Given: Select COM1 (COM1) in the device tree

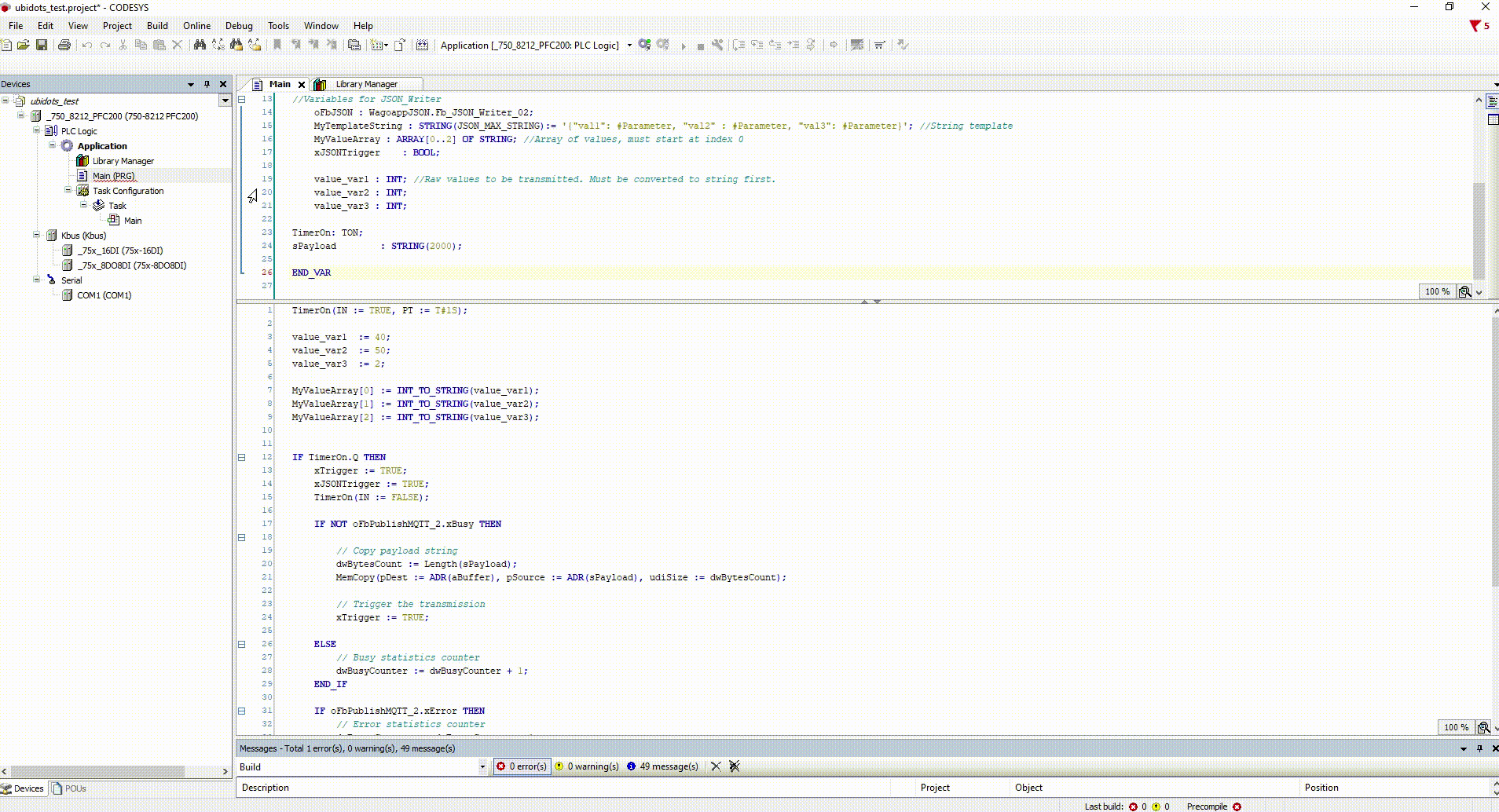Looking at the screenshot, I should pyautogui.click(x=104, y=295).
